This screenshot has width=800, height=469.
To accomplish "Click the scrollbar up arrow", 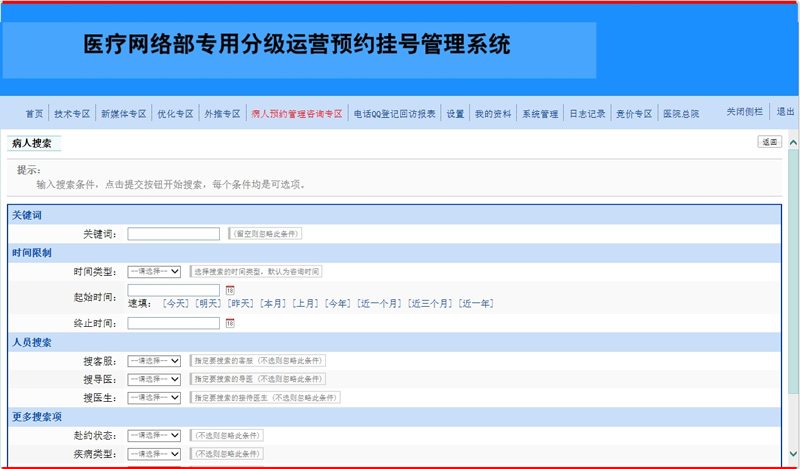I will click(793, 143).
